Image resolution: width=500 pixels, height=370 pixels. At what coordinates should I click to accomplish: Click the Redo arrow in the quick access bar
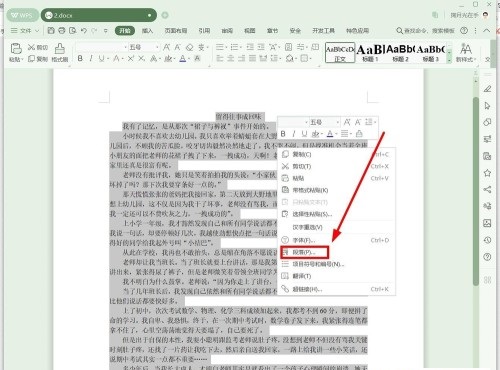coord(95,31)
